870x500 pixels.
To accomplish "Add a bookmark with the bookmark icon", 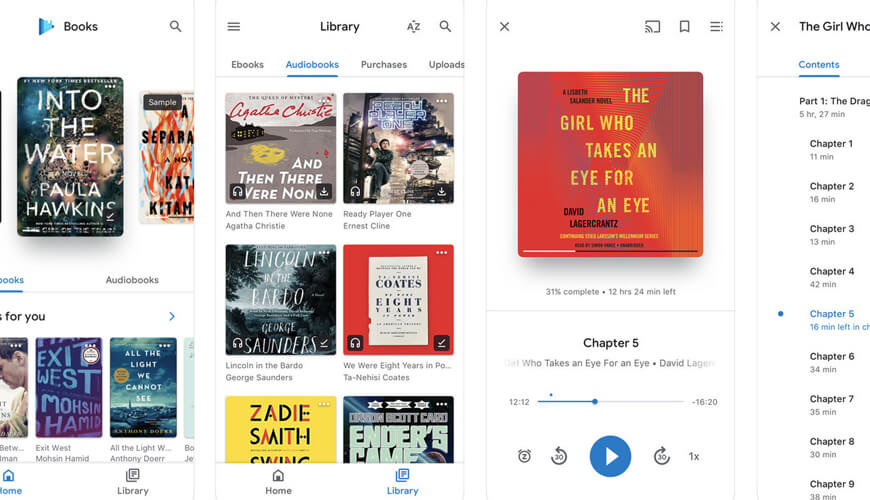I will [x=685, y=26].
